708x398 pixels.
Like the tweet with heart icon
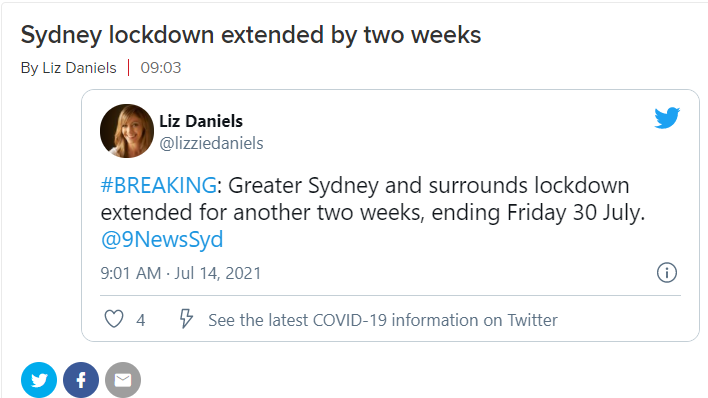pos(114,319)
